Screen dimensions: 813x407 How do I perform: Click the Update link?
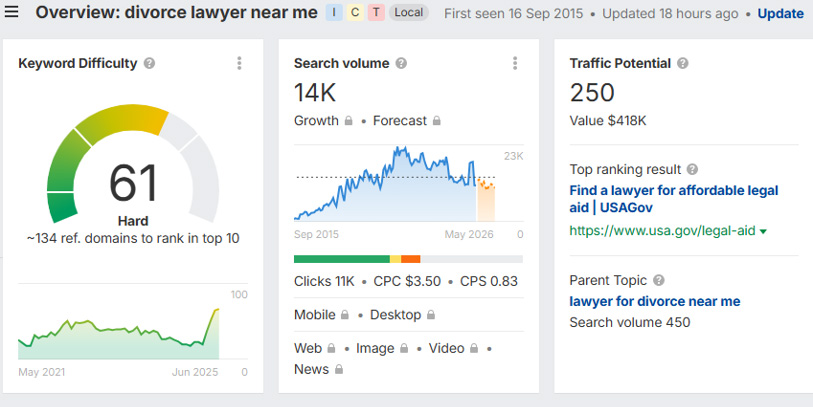[x=780, y=13]
